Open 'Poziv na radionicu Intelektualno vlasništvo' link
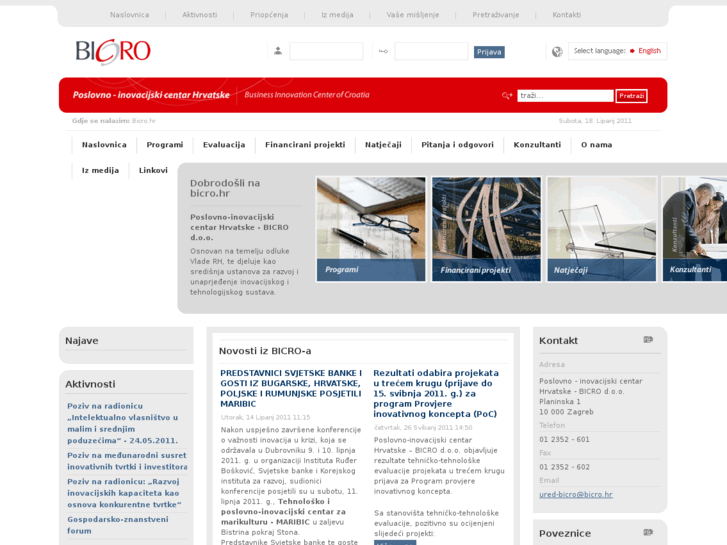Screen dimensions: 727x545 click(x=123, y=423)
